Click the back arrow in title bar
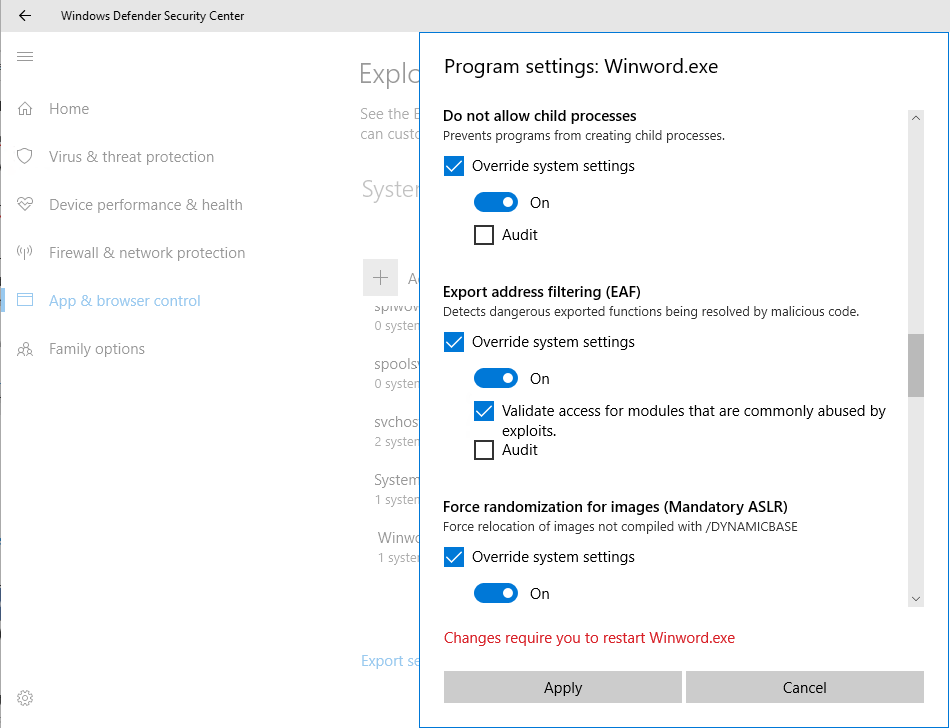This screenshot has height=728, width=950. click(25, 16)
